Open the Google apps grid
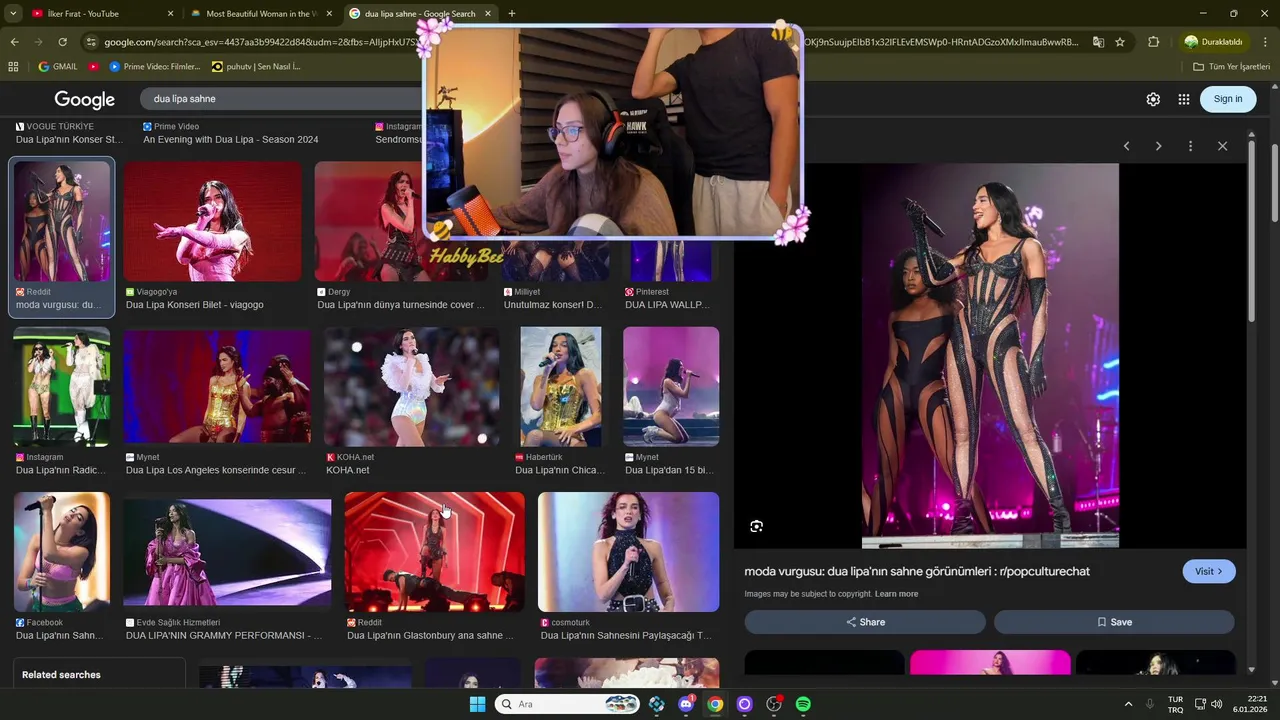 tap(1184, 99)
